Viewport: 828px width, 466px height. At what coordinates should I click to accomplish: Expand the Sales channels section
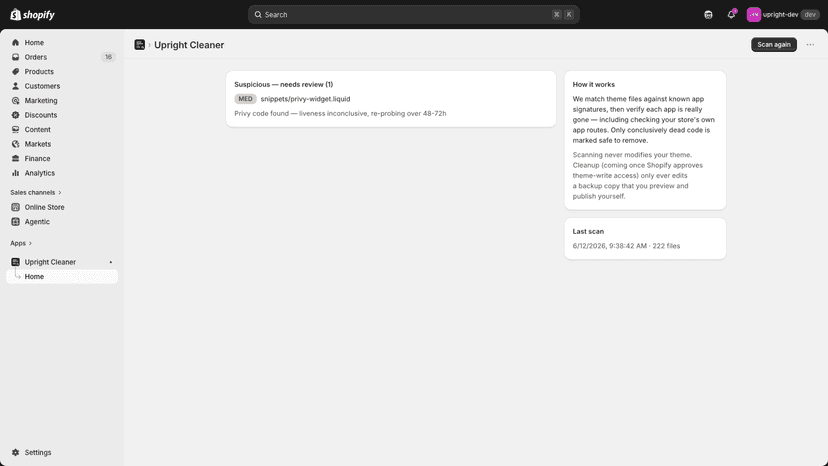tap(35, 192)
